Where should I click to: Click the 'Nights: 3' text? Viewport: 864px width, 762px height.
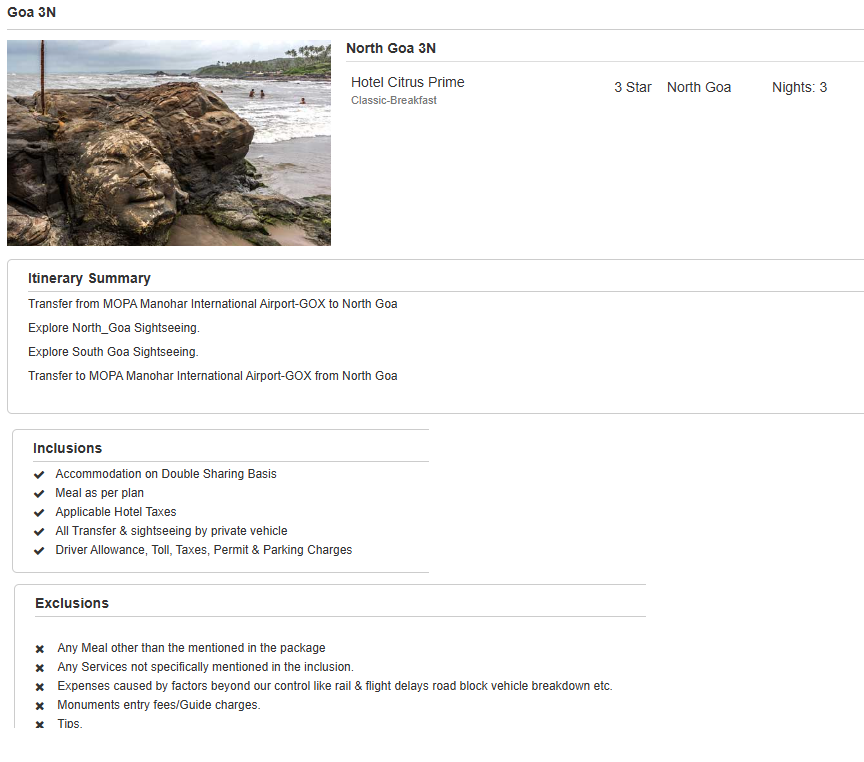[x=799, y=87]
